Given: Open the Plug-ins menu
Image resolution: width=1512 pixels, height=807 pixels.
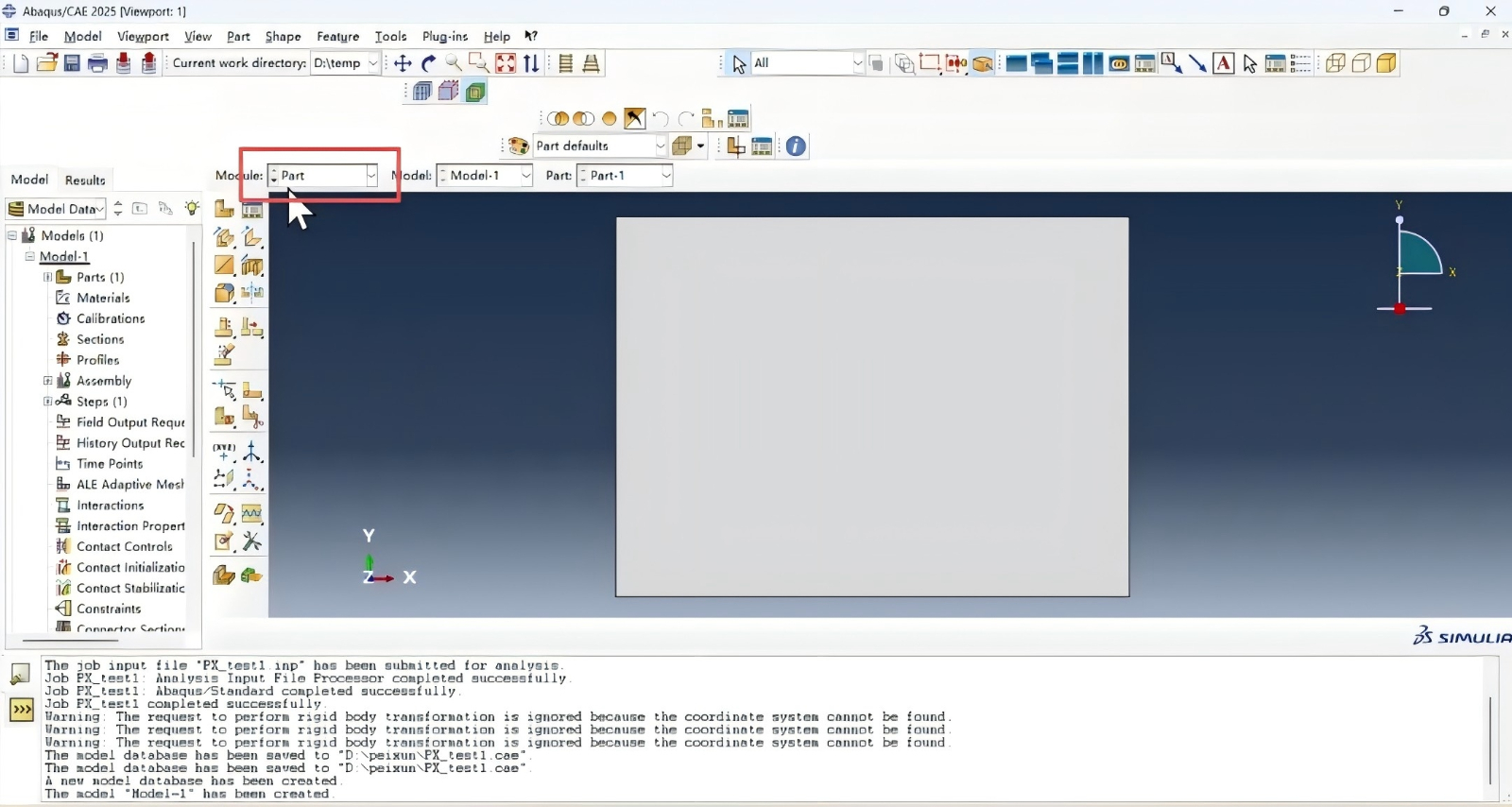Looking at the screenshot, I should [x=444, y=36].
